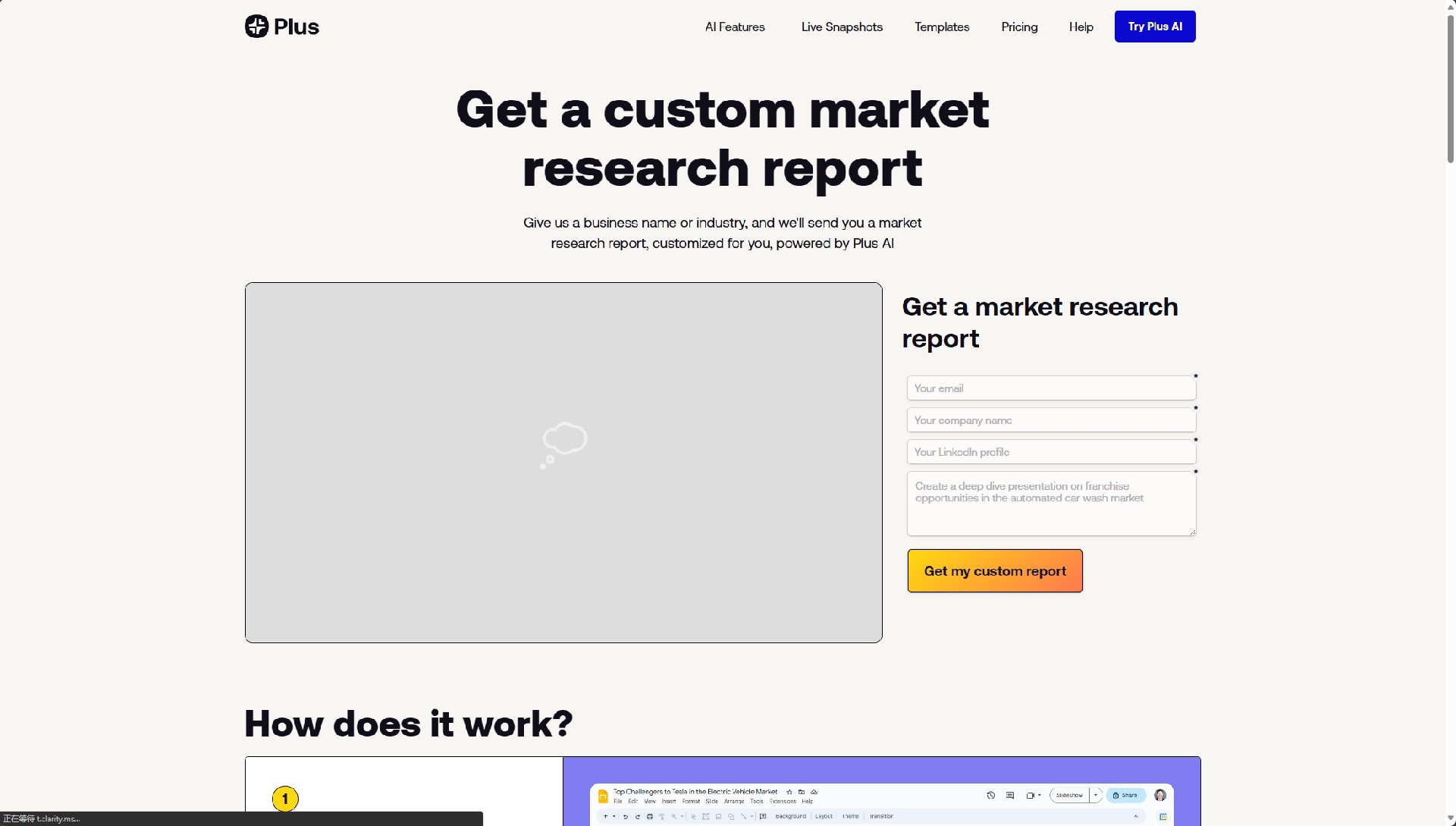
Task: Focus the Your email field
Action: tap(1051, 388)
